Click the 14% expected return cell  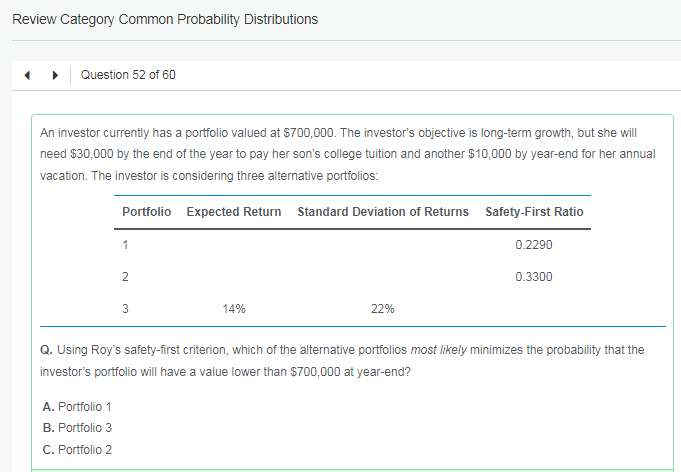tap(234, 309)
